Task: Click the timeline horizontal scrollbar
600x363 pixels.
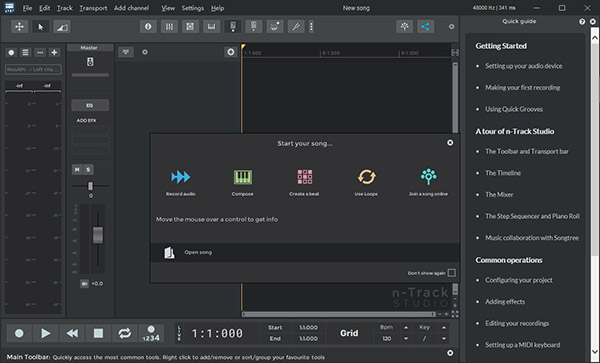Action: pyautogui.click(x=339, y=314)
